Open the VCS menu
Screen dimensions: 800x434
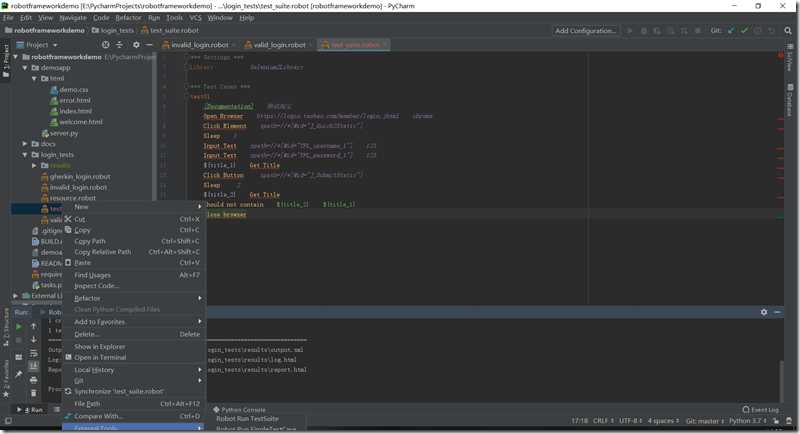click(x=195, y=18)
